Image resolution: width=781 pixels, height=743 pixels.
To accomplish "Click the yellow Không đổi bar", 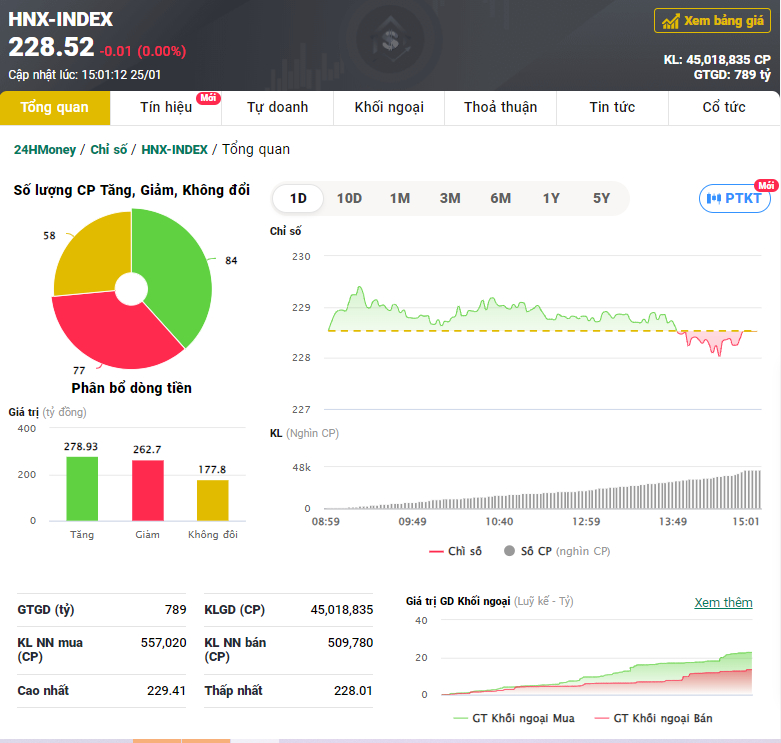I will point(213,500).
